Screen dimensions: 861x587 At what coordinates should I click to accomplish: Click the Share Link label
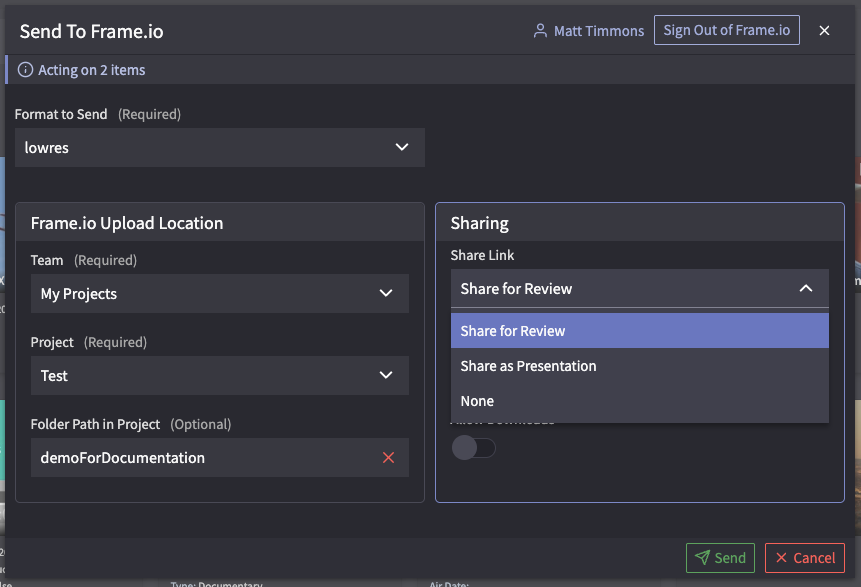[x=482, y=255]
